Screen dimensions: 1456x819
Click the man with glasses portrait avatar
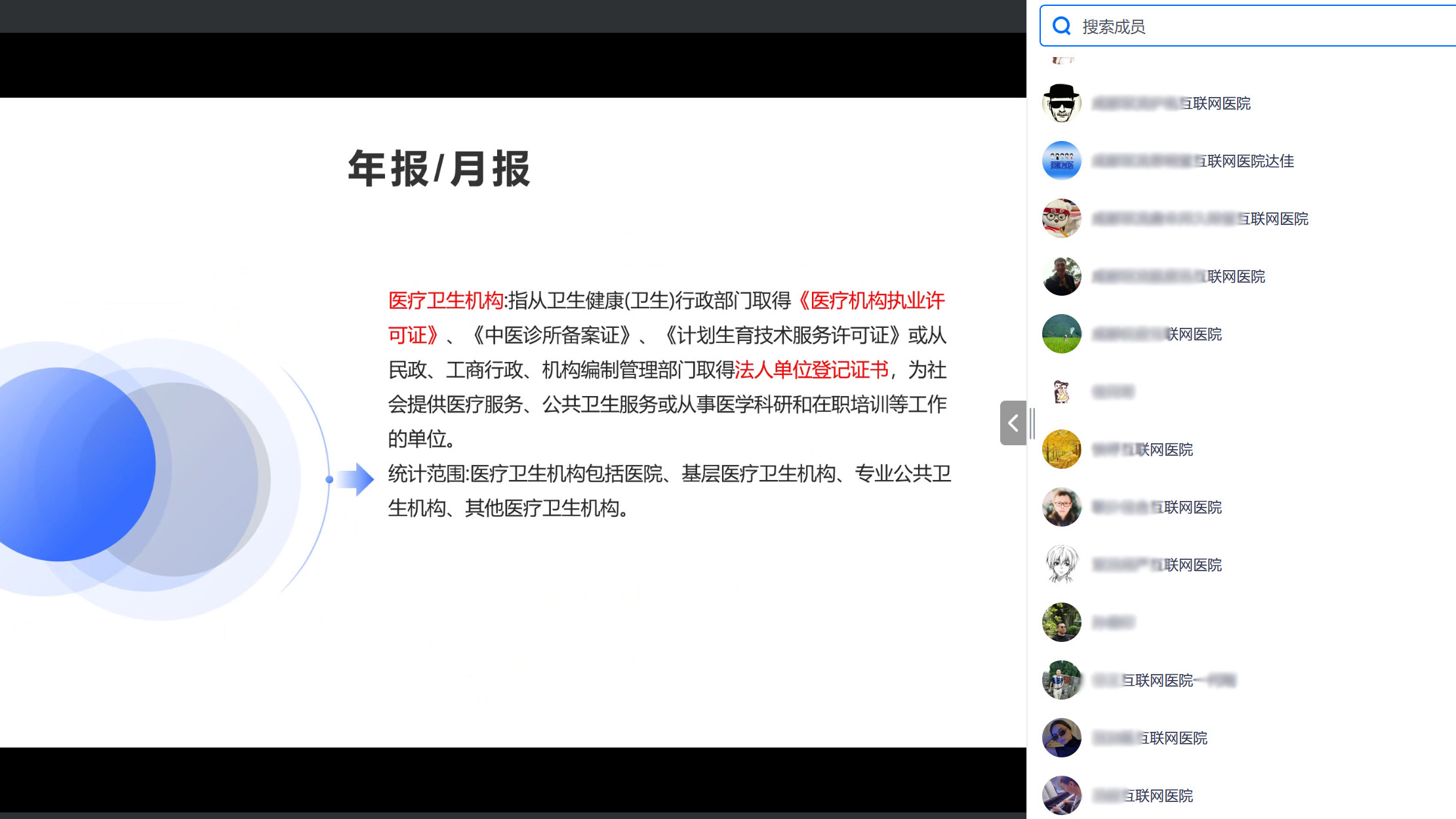1061,507
